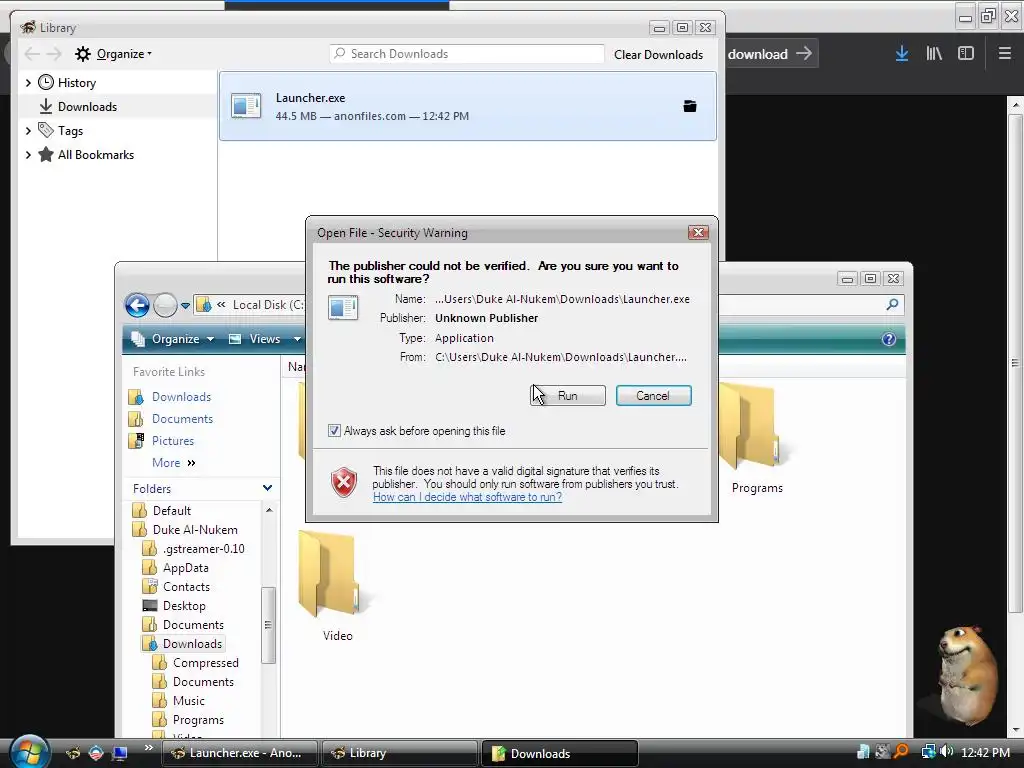Image resolution: width=1024 pixels, height=768 pixels.
Task: Click the orange magnifier tray icon
Action: (901, 752)
